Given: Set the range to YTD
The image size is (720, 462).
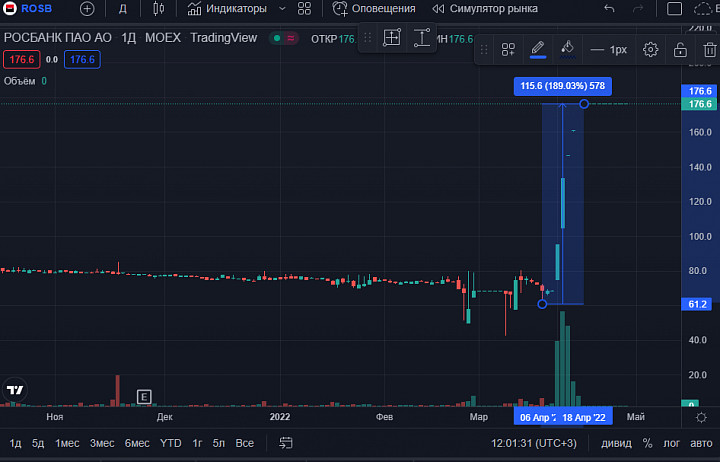Looking at the screenshot, I should (170, 443).
